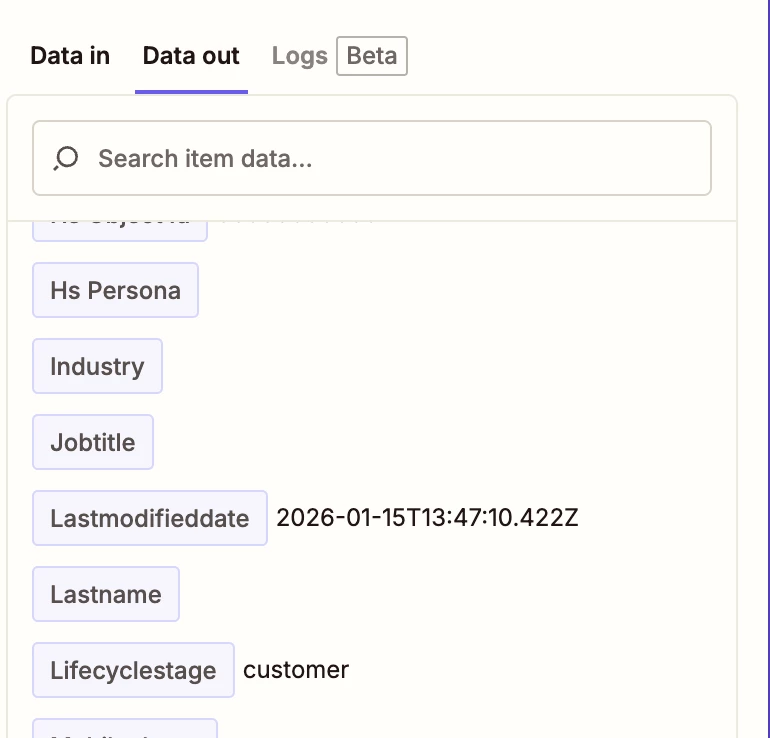Click the Beta badge beside Logs
Viewport: 770px width, 738px height.
coord(372,56)
